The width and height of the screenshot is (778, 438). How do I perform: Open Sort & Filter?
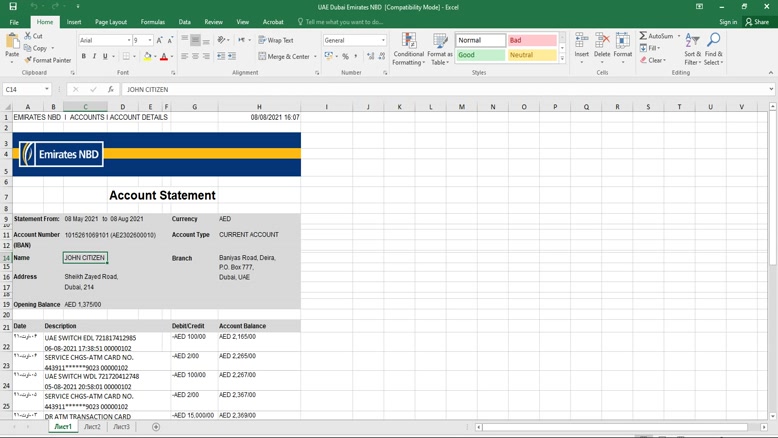pyautogui.click(x=692, y=49)
